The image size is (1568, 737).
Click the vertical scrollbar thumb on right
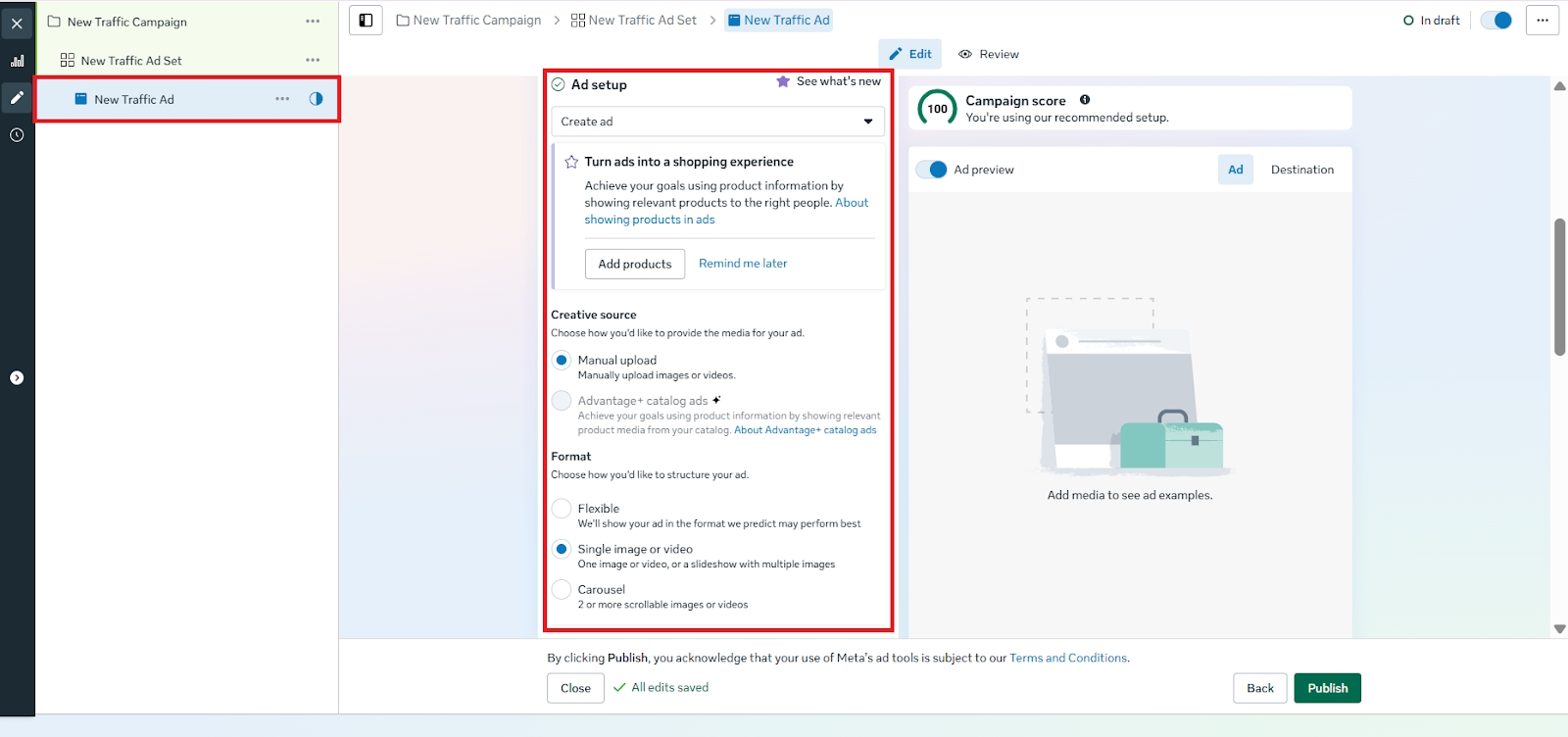[x=1559, y=286]
